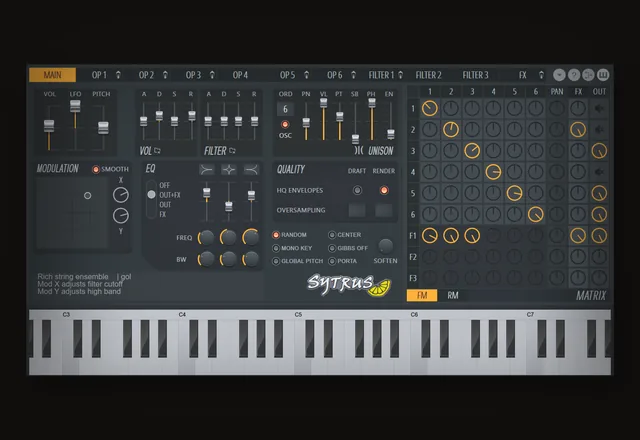Click matrix knob F1 row FX column
This screenshot has height=440, width=640.
click(x=578, y=236)
